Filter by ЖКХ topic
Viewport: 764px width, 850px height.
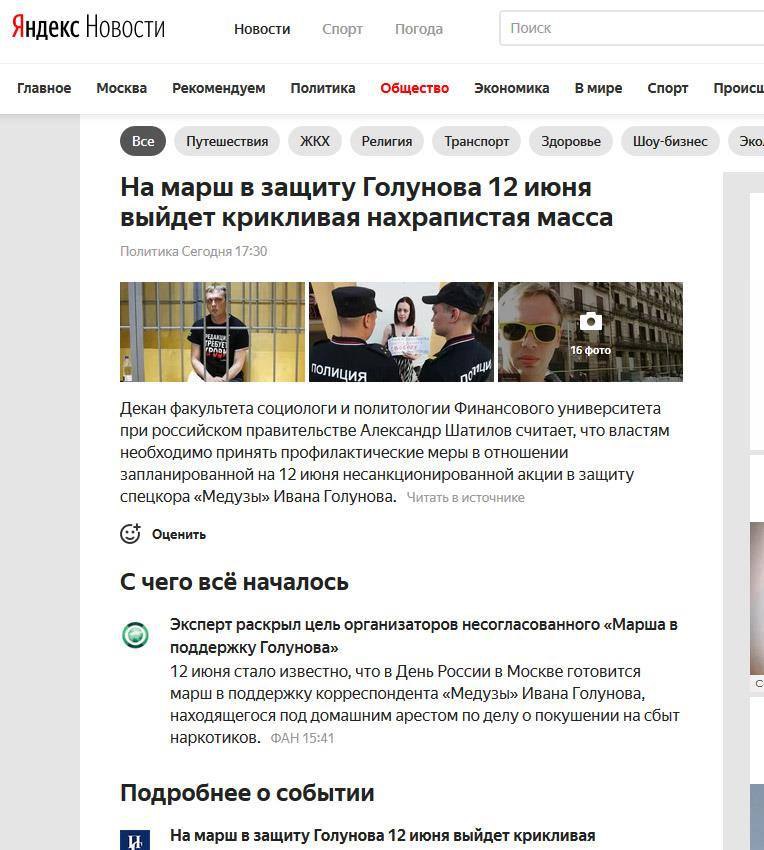point(314,141)
